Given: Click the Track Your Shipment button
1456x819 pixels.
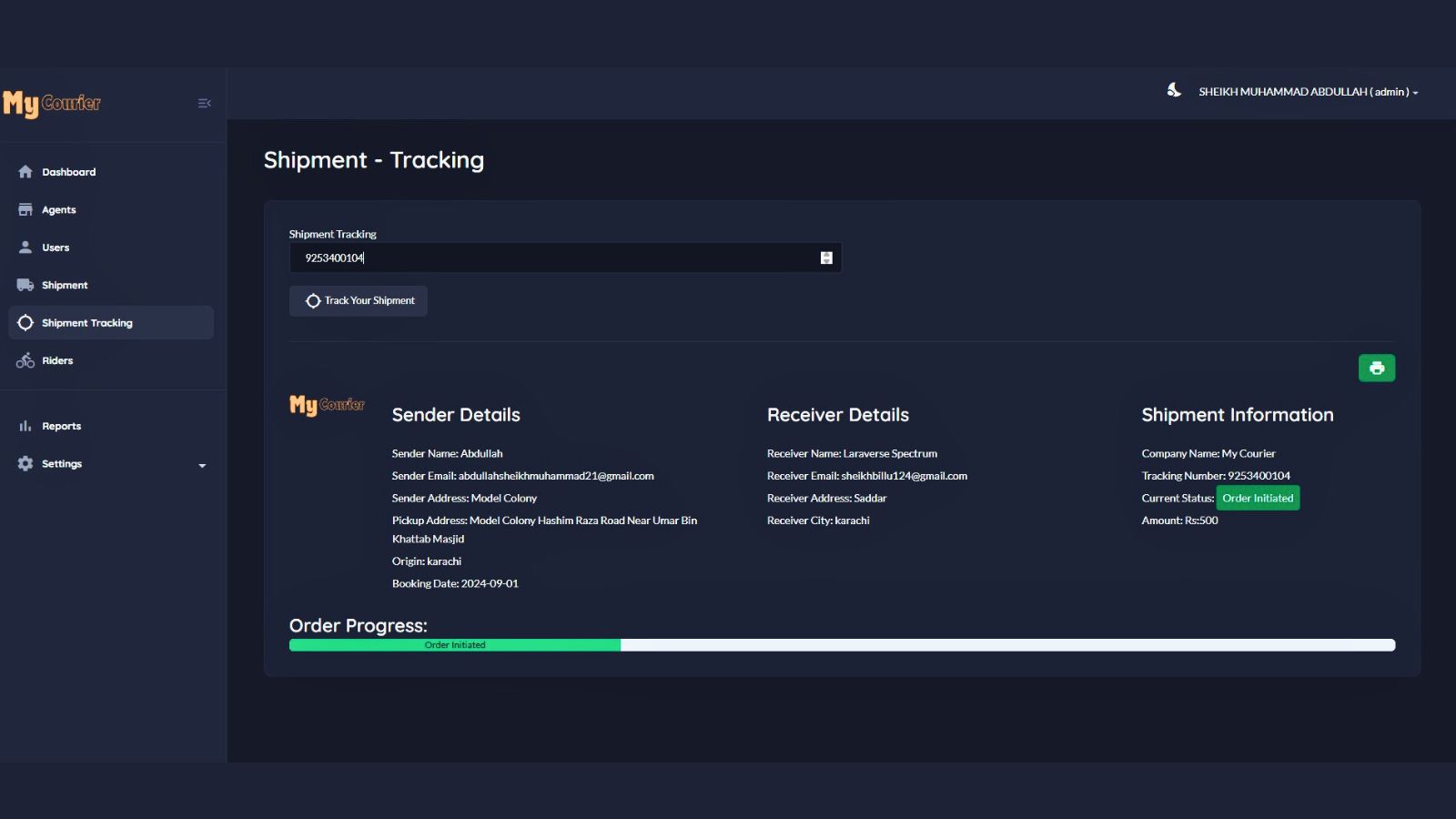Looking at the screenshot, I should coord(359,301).
